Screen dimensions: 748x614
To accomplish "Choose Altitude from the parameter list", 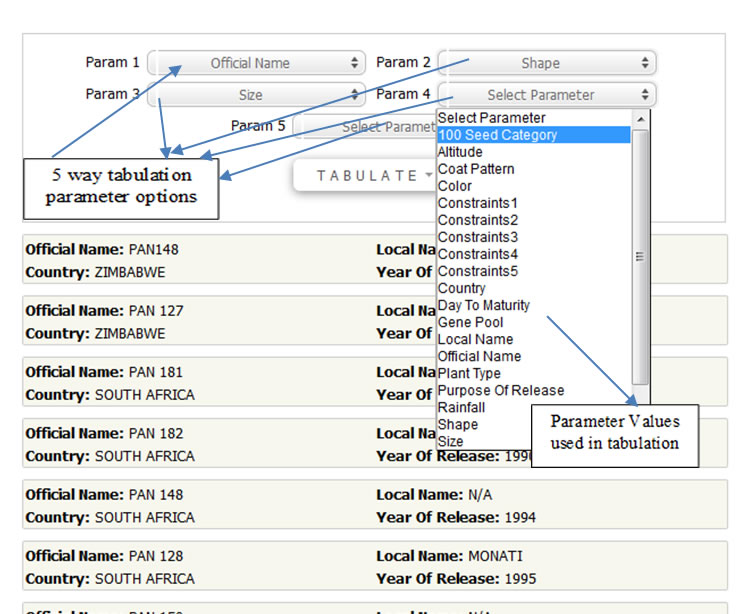I will 460,152.
